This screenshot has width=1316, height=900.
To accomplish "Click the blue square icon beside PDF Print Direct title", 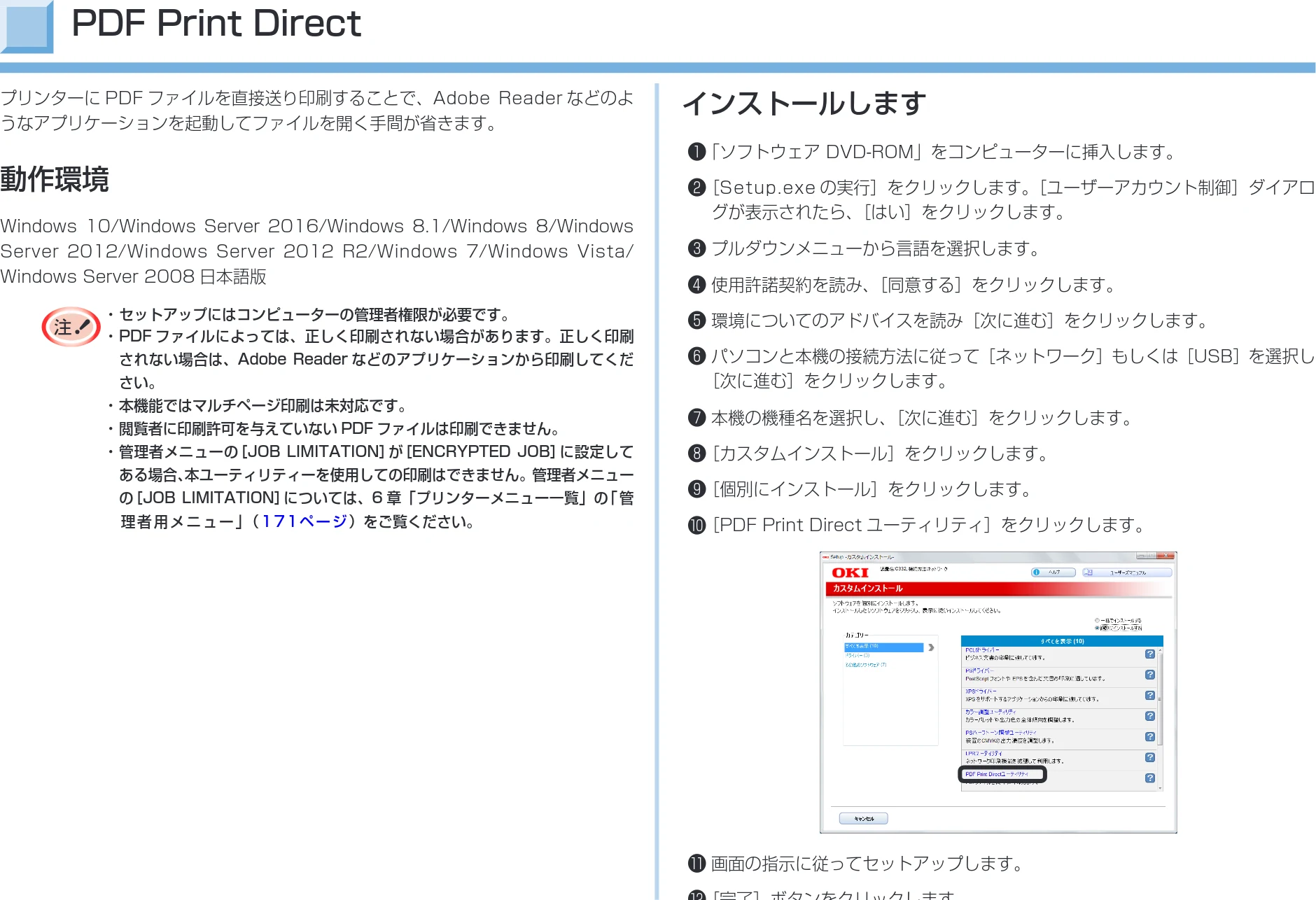I will 27,27.
